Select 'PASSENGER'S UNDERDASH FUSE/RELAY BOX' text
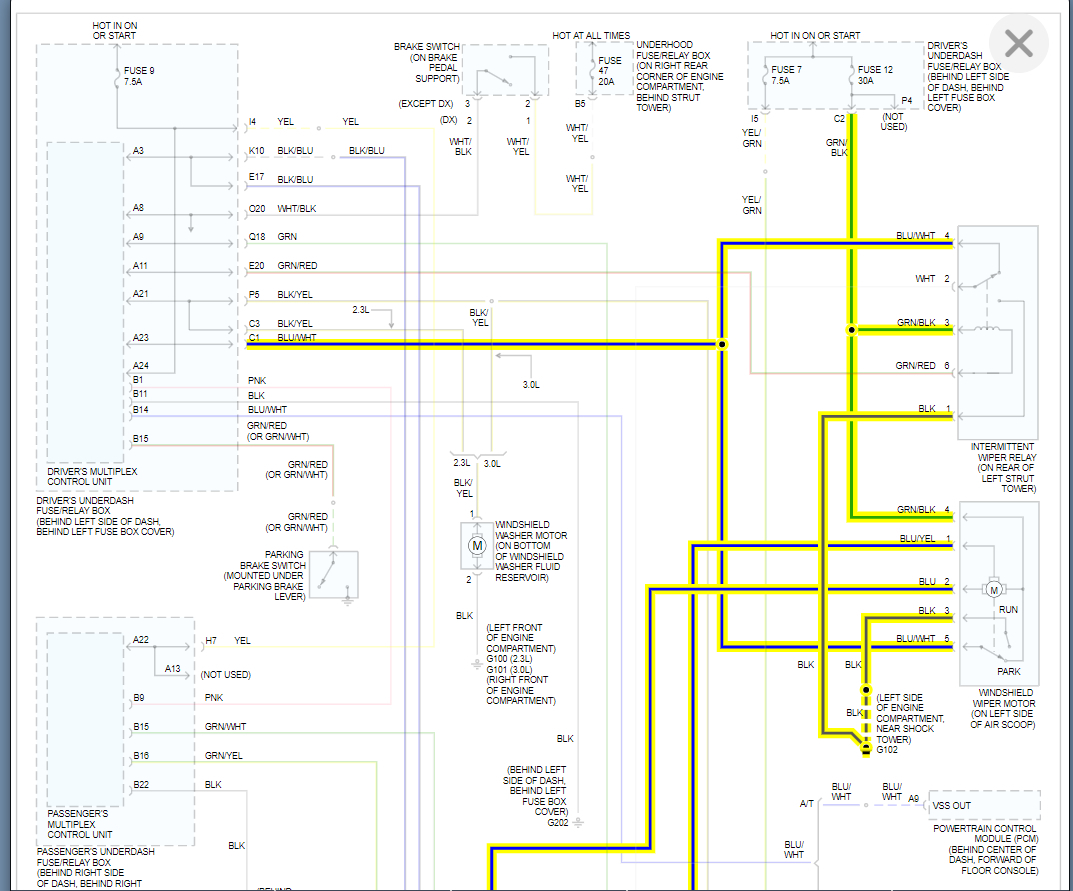The height and width of the screenshot is (891, 1073). pos(96,857)
